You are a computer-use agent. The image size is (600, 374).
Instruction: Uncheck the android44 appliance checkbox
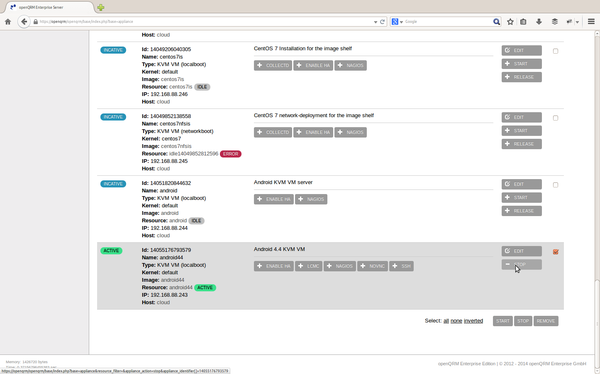(x=555, y=252)
